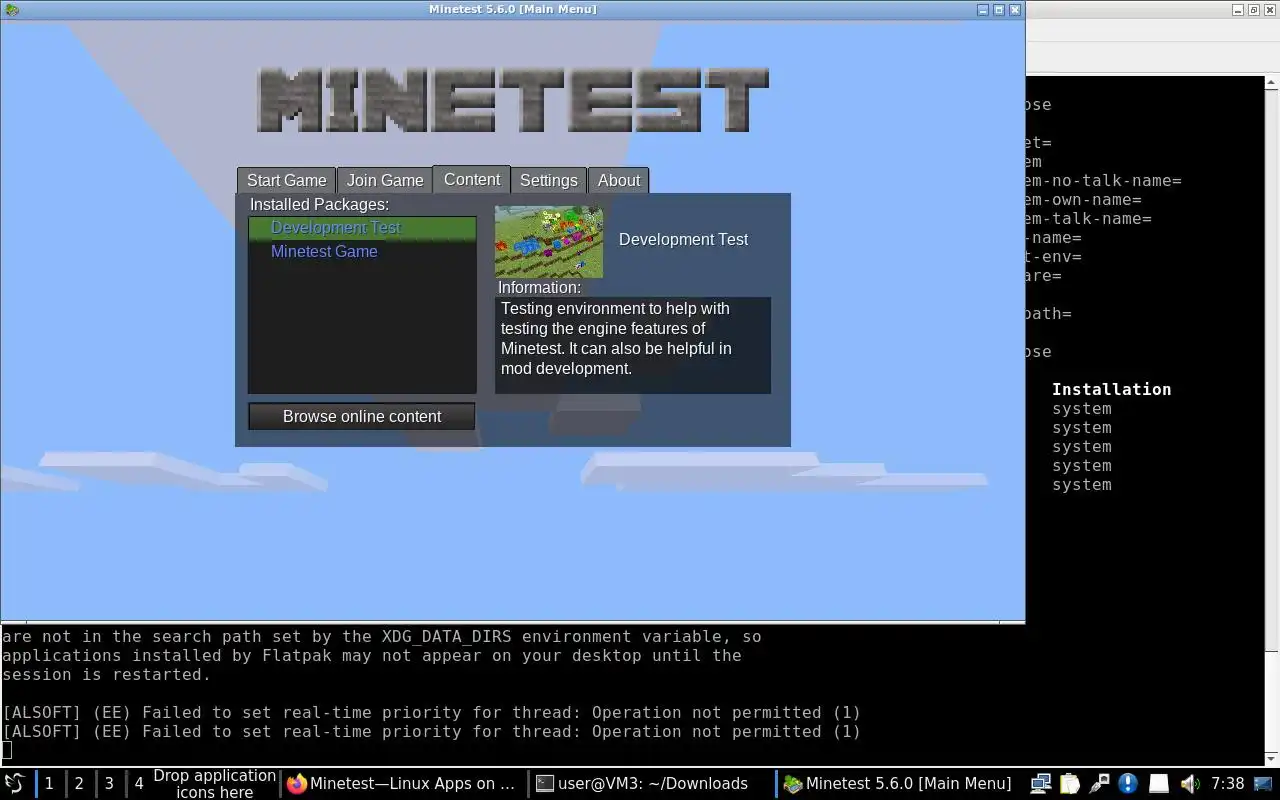Click the package Information description text box

click(633, 345)
